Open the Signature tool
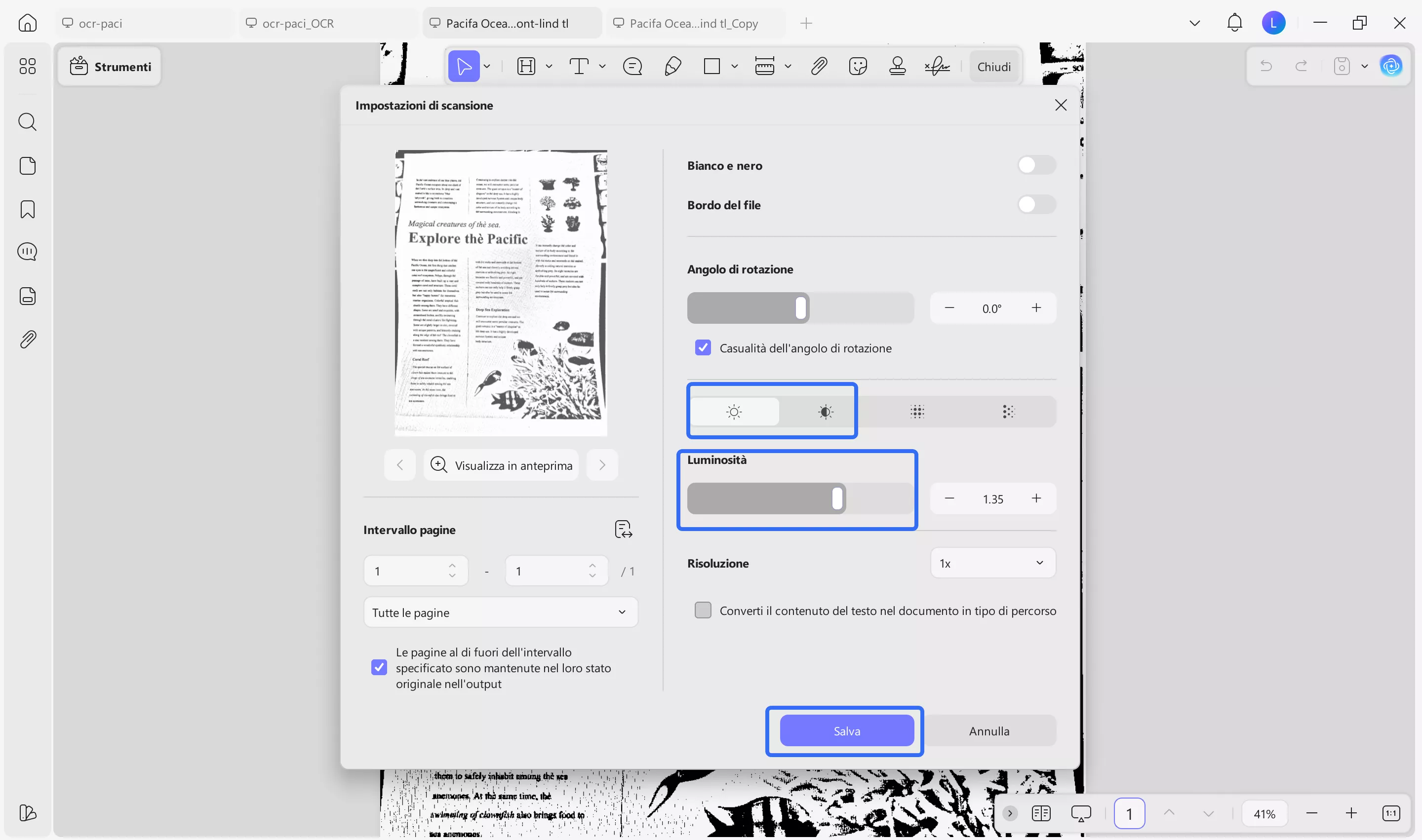 pyautogui.click(x=938, y=66)
